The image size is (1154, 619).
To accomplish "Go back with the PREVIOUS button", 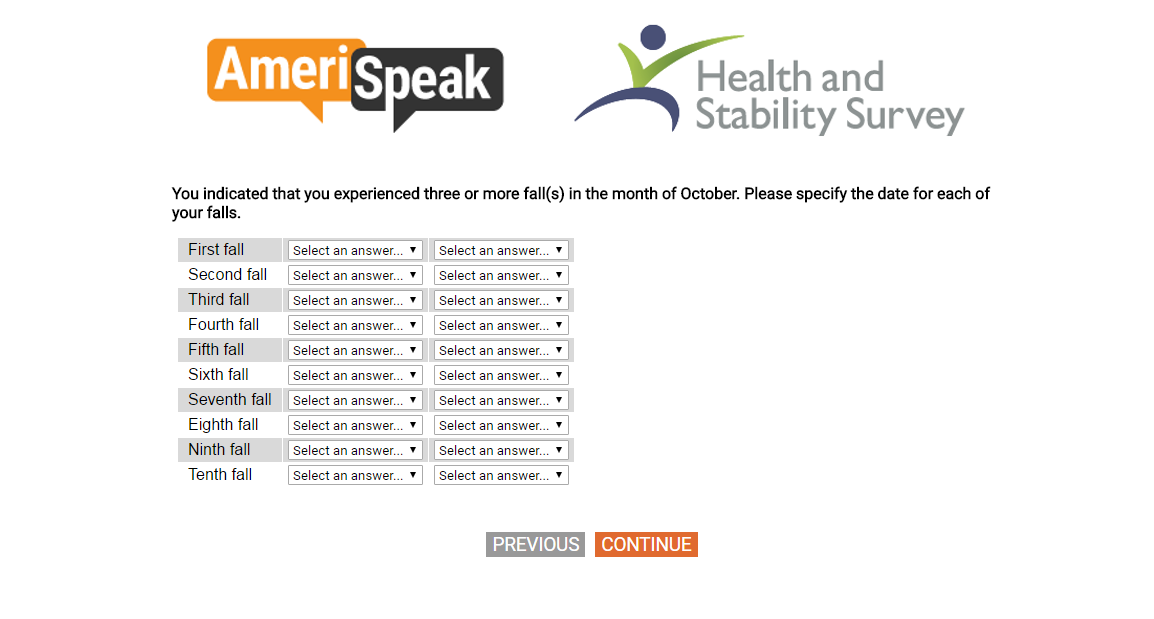I will (535, 544).
